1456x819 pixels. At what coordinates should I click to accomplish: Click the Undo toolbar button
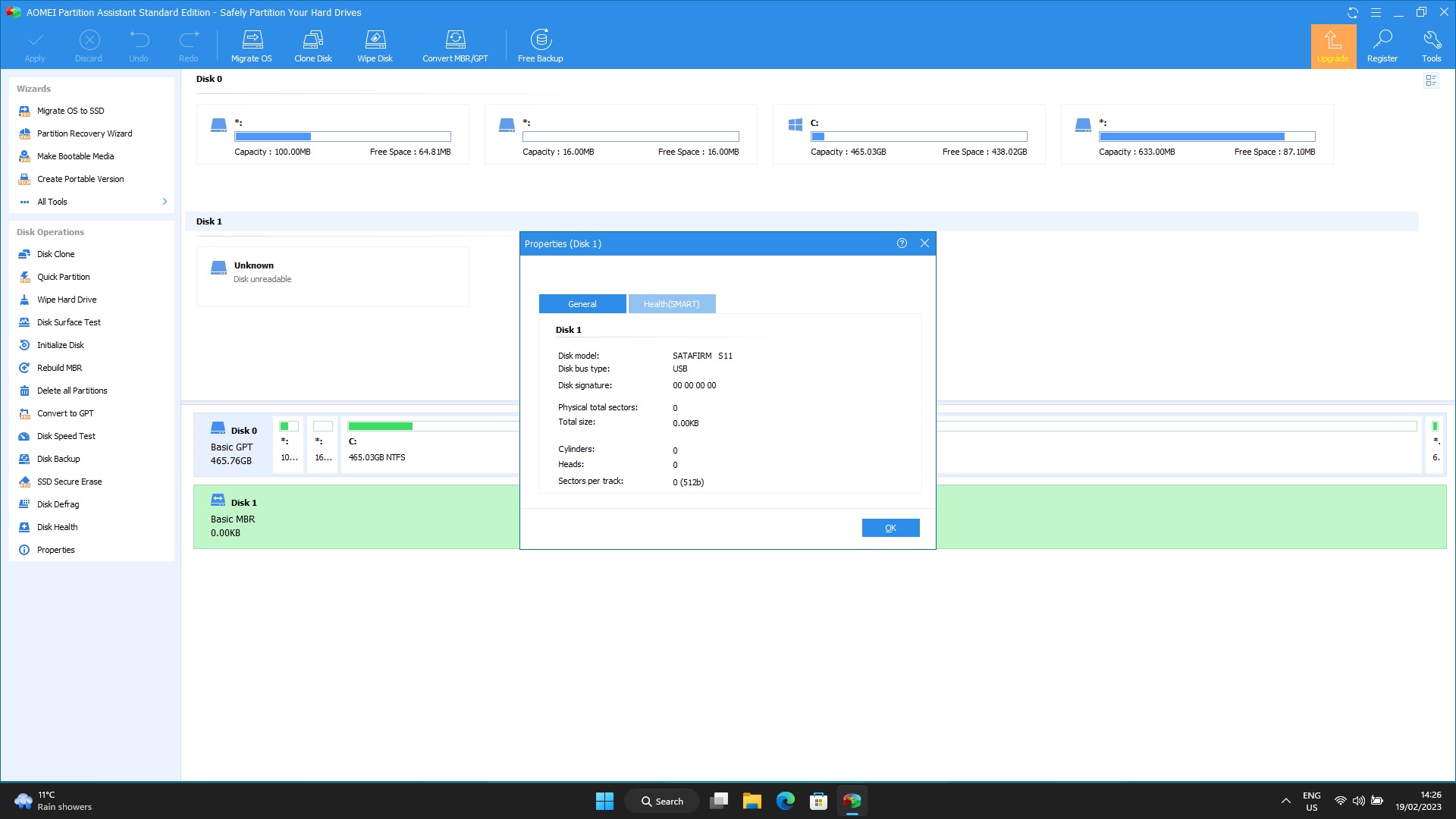click(139, 45)
